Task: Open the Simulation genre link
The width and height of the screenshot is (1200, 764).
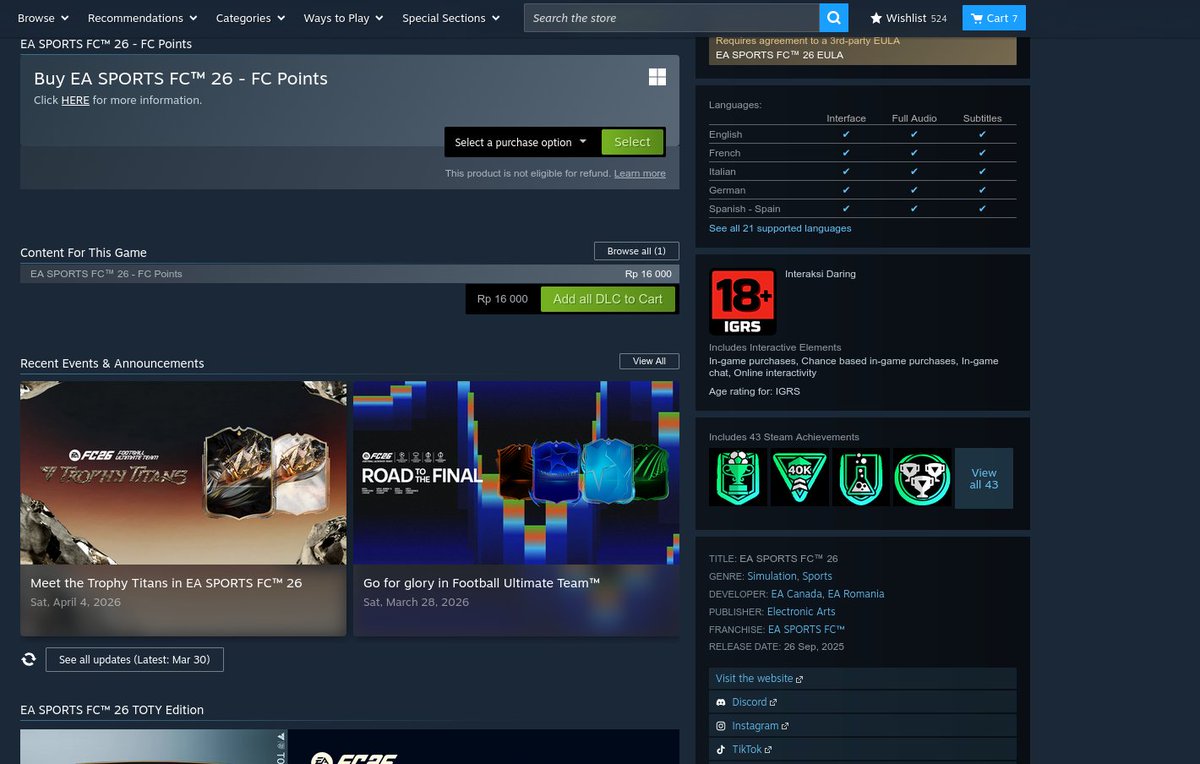Action: tap(772, 576)
